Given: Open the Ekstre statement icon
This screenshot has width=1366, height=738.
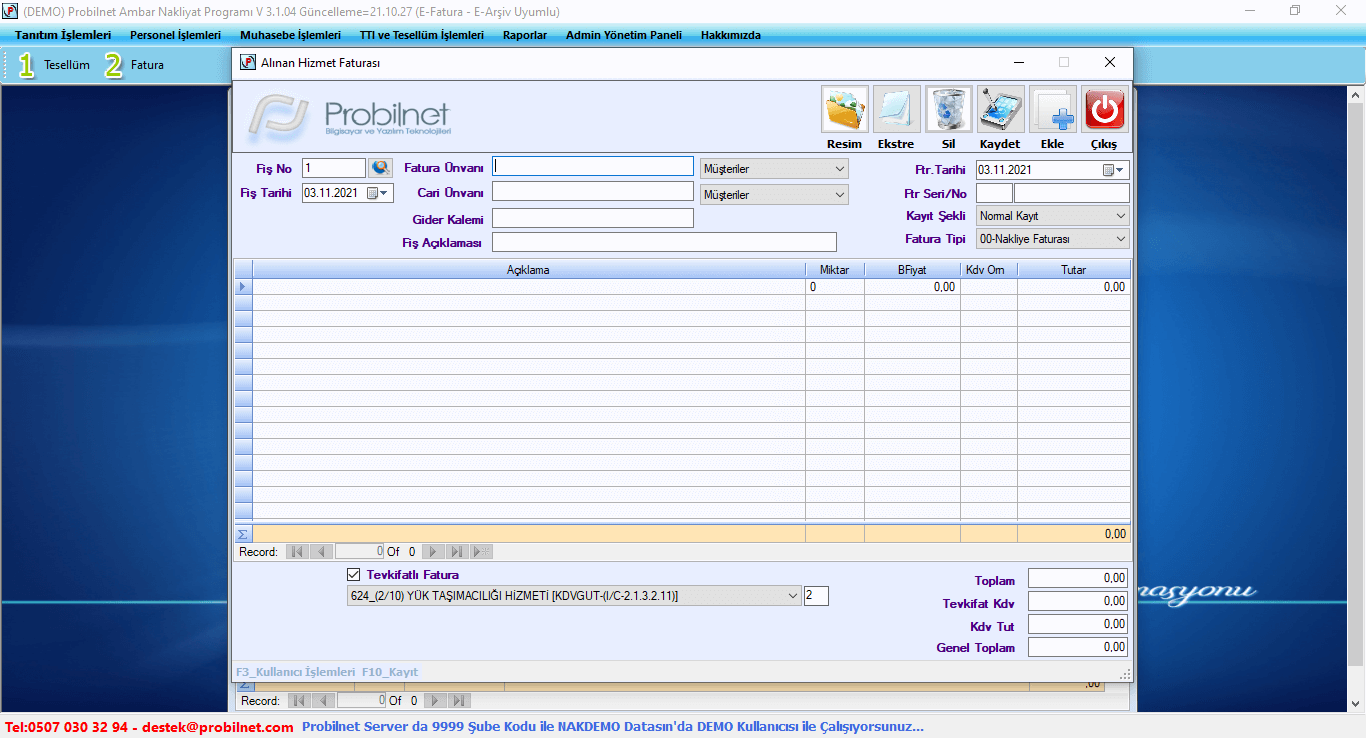Looking at the screenshot, I should (x=896, y=110).
